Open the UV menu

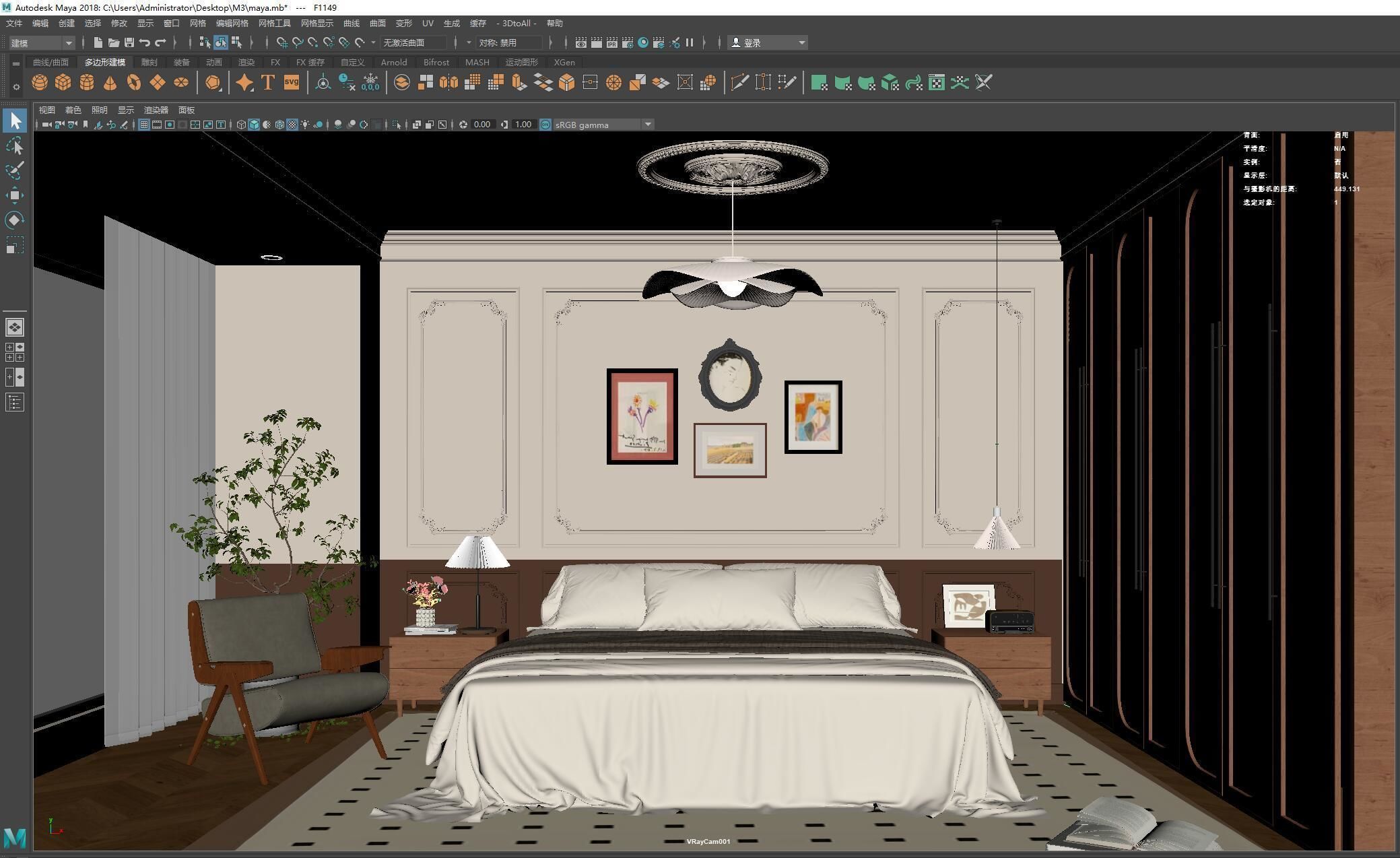(428, 23)
